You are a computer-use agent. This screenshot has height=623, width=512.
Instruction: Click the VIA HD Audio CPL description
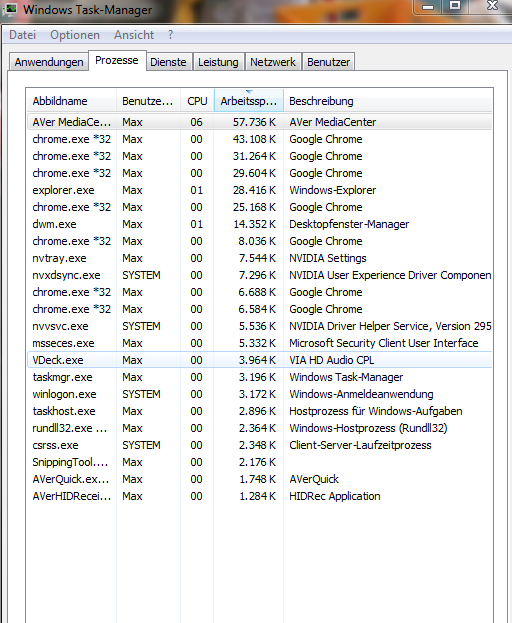click(332, 360)
